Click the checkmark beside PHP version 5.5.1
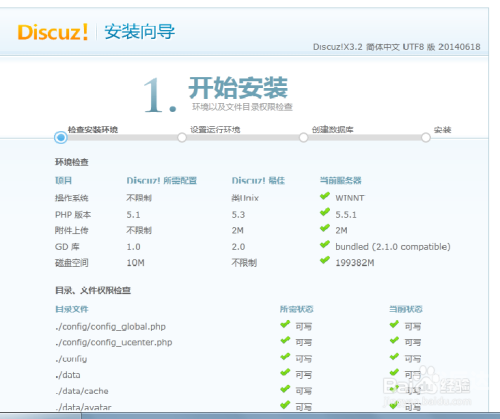The width and height of the screenshot is (500, 419). (x=325, y=212)
